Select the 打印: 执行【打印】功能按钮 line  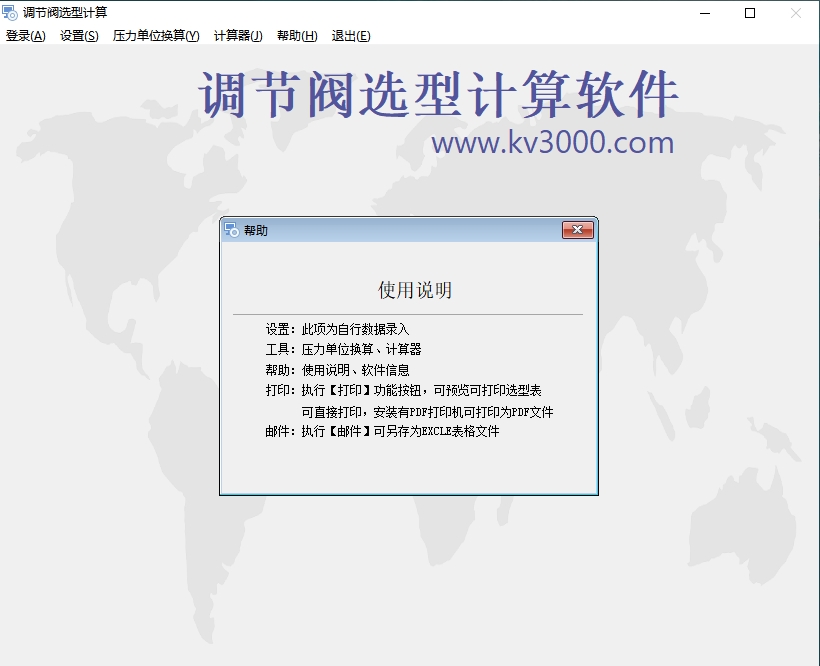coord(403,391)
